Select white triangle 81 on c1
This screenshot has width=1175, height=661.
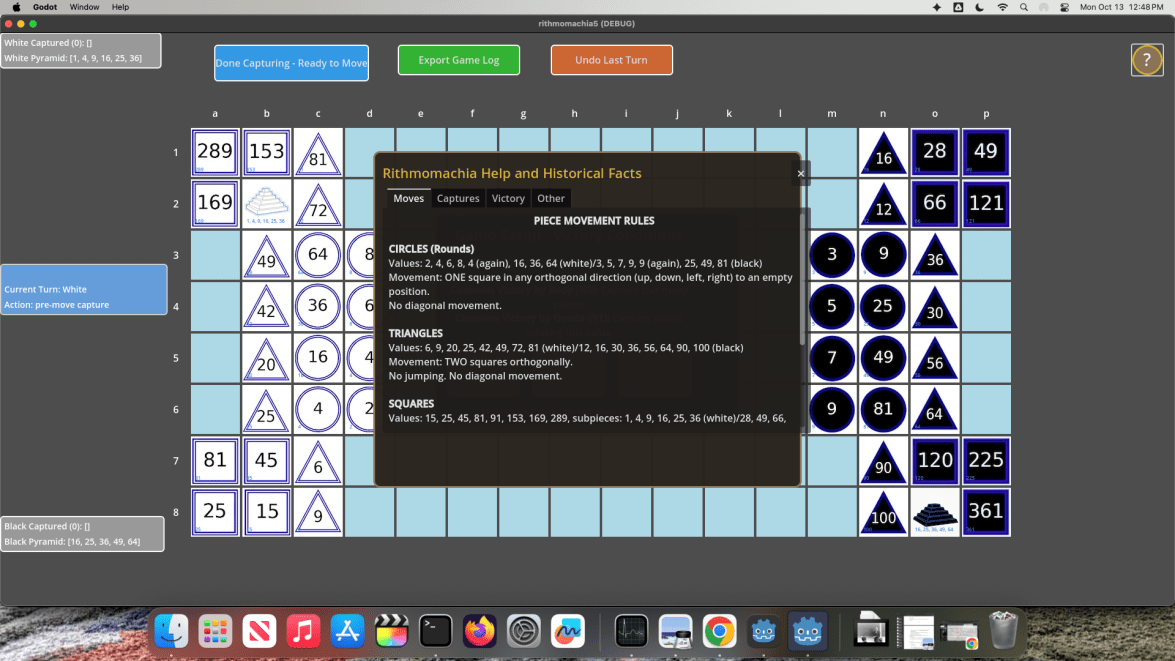pos(318,153)
